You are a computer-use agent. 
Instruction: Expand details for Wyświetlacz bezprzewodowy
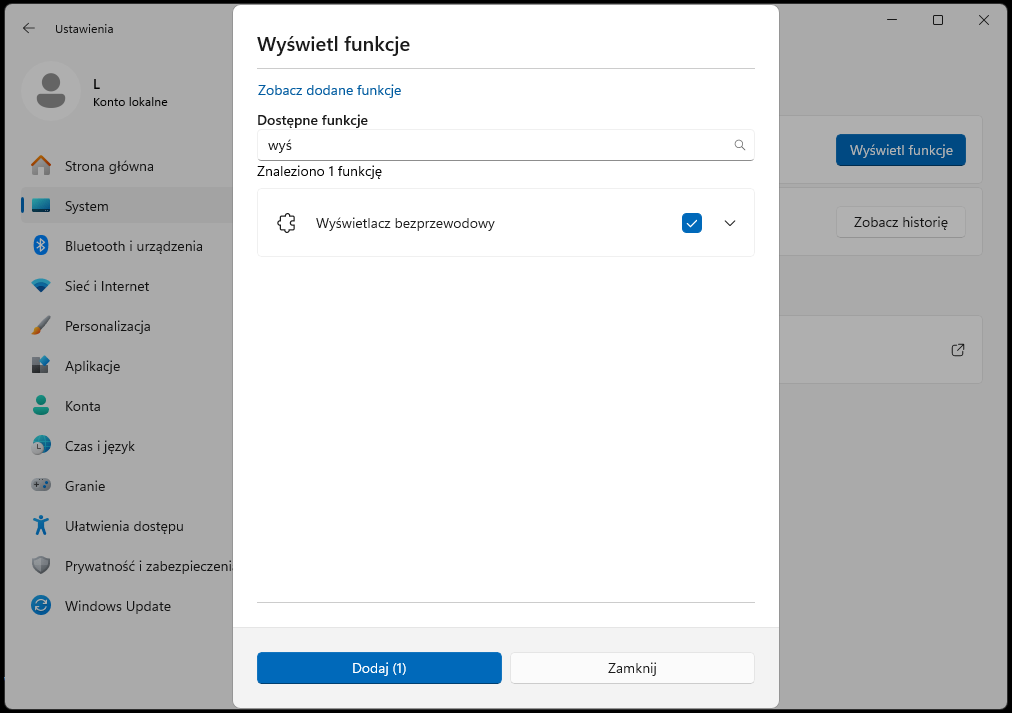[730, 223]
